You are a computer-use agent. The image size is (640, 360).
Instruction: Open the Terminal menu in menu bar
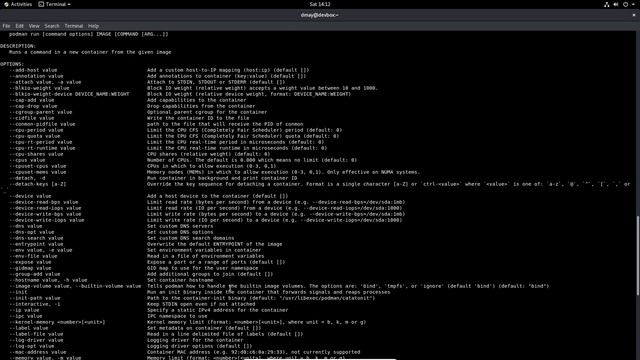pos(73,26)
